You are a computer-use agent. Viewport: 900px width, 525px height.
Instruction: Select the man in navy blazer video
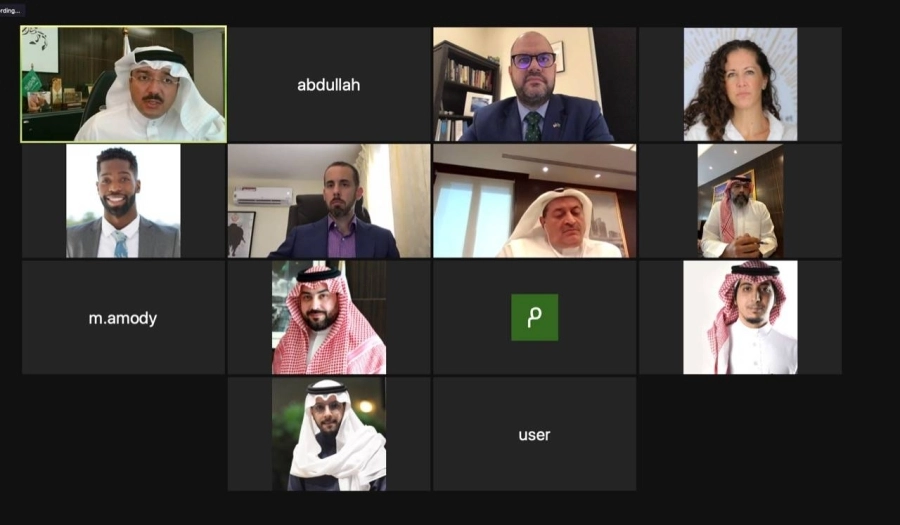[x=329, y=201]
